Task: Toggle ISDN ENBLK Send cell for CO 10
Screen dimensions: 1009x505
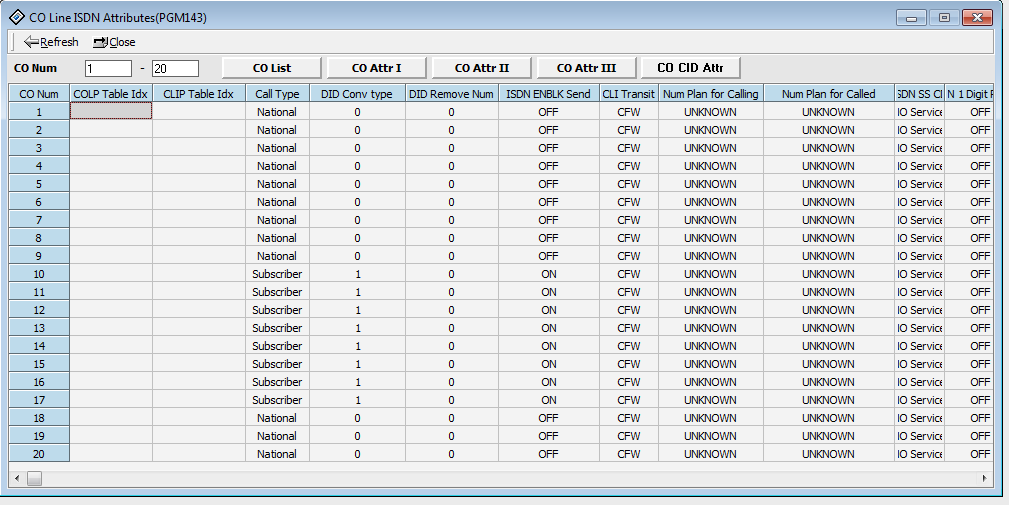Action: tap(548, 274)
